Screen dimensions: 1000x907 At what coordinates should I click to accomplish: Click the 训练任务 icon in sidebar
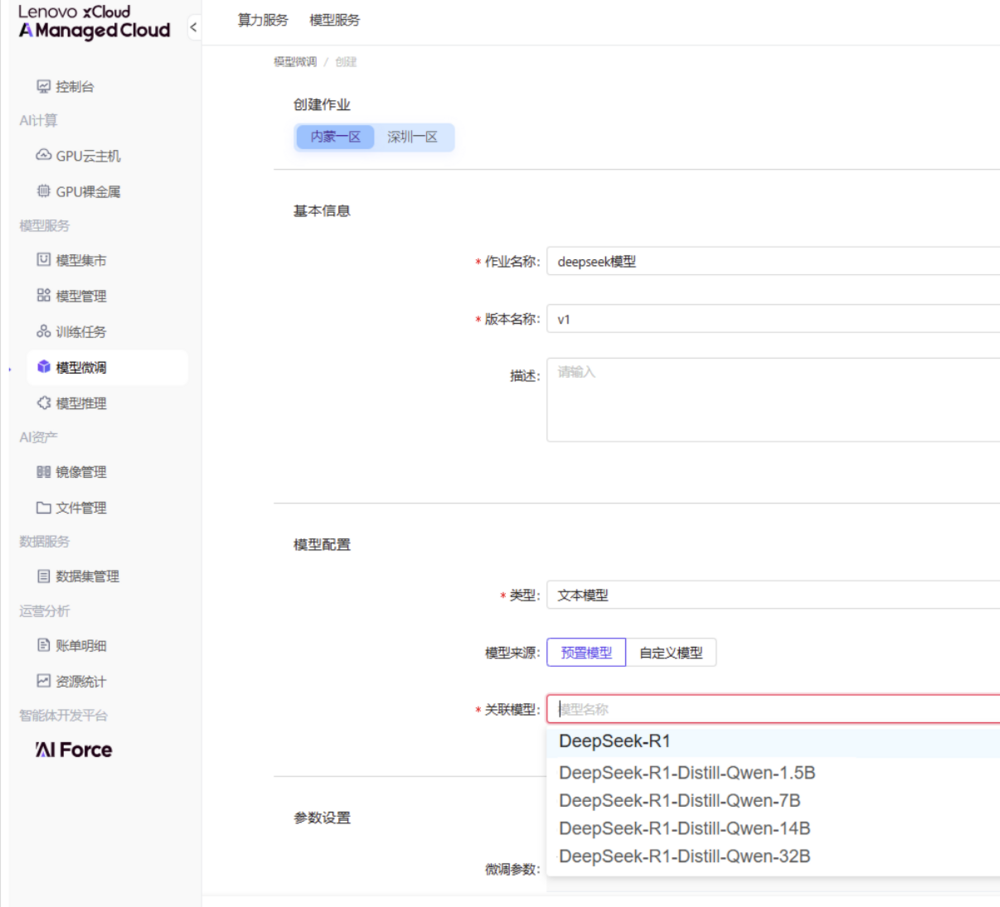click(x=43, y=331)
